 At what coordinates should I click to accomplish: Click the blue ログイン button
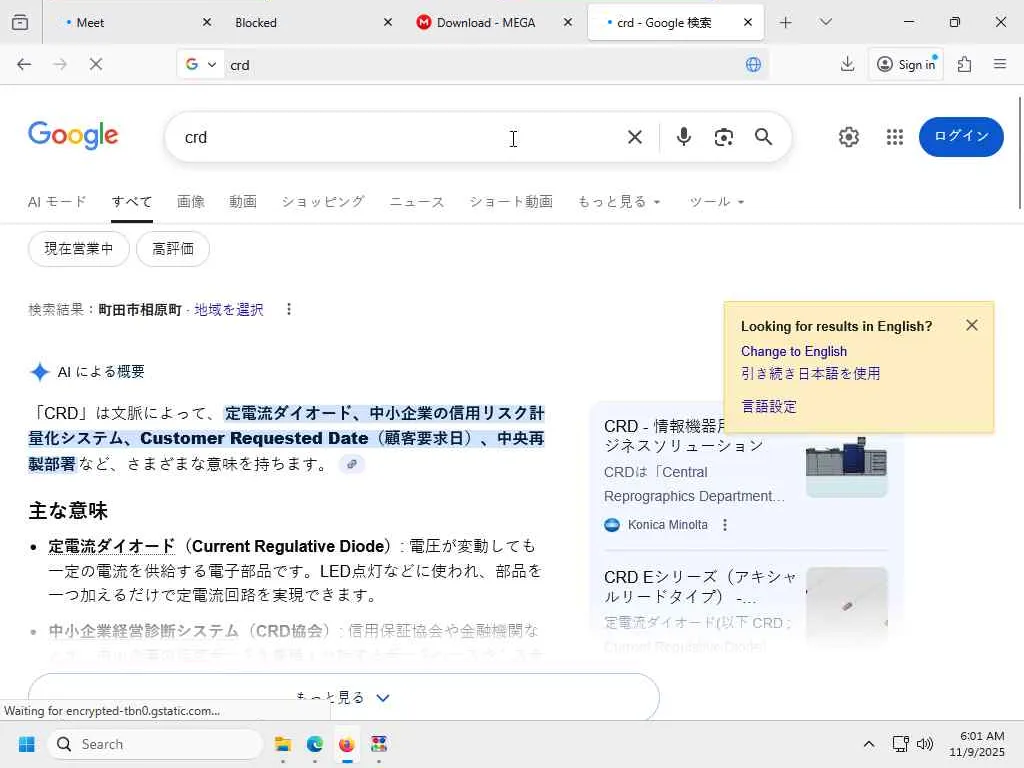961,136
